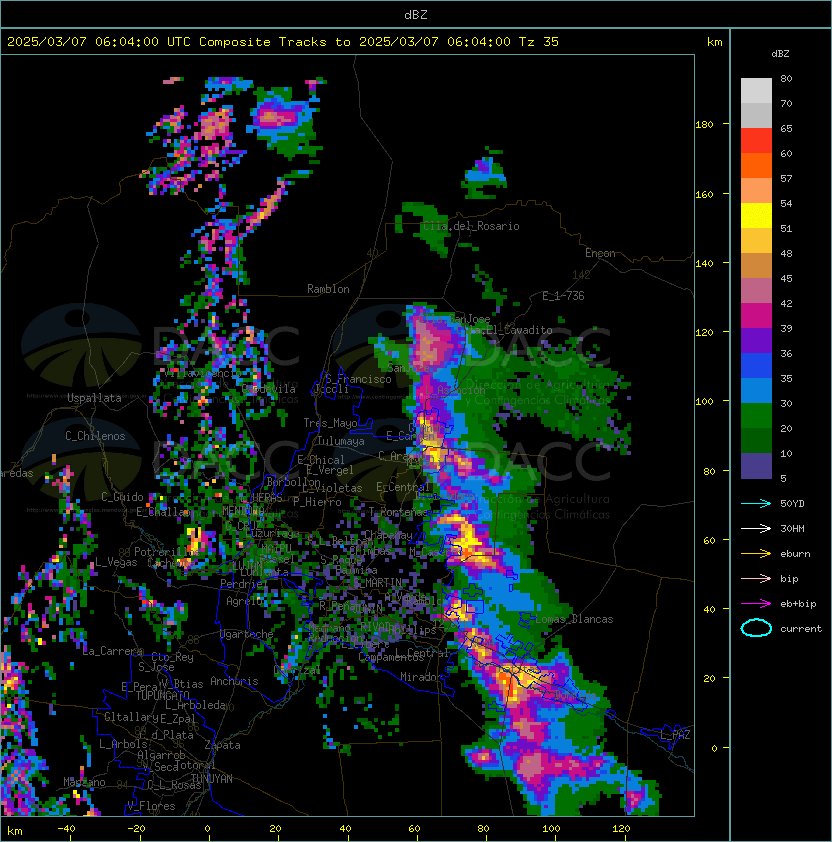
Task: Pick the magenta 39–42 dBZ swatch
Action: [x=756, y=316]
